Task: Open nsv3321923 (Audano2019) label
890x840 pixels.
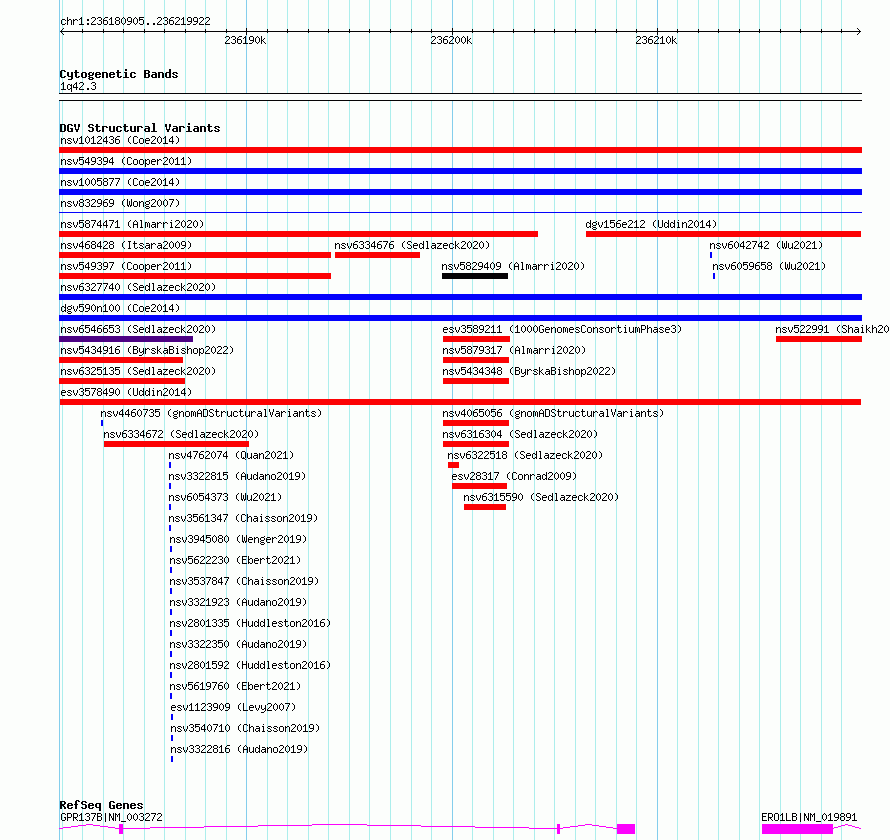Action: click(x=238, y=602)
